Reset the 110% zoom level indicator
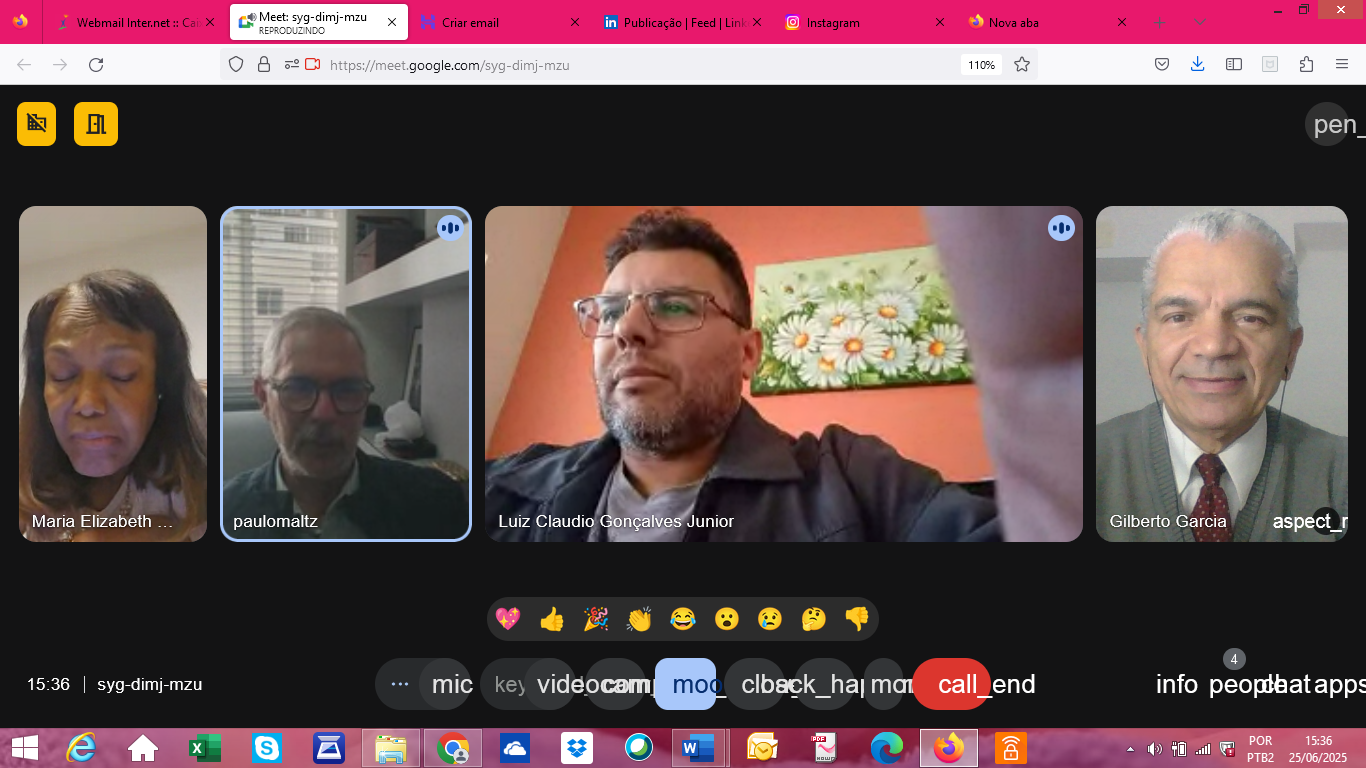 click(x=981, y=65)
